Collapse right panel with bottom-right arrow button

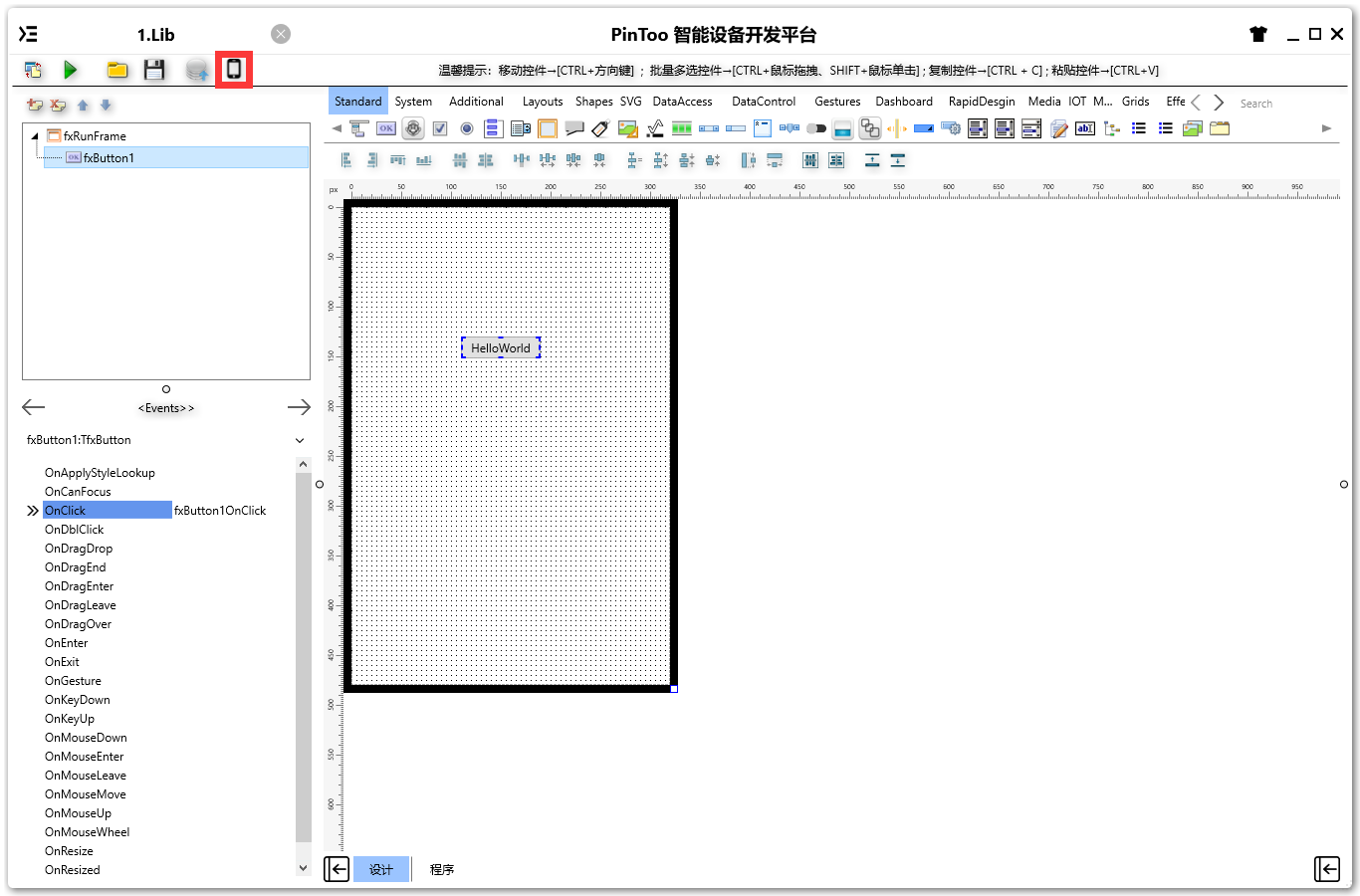click(1327, 869)
